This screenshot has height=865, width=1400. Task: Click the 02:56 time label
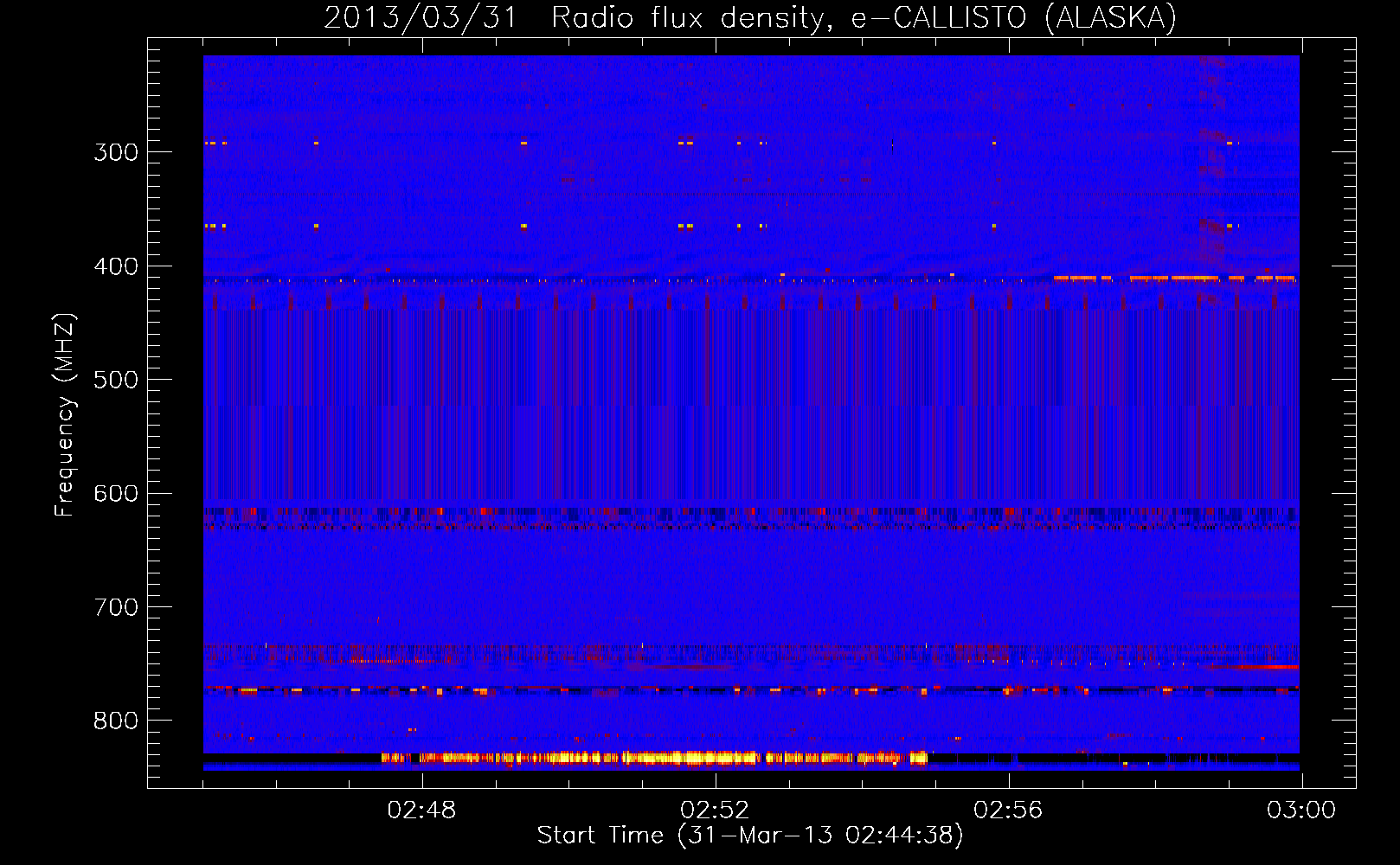1008,811
